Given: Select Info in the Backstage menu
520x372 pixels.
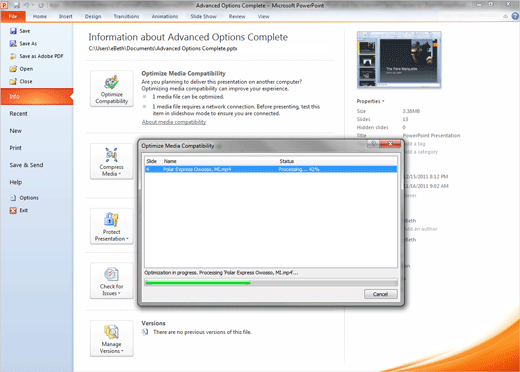Looking at the screenshot, I should pyautogui.click(x=37, y=97).
